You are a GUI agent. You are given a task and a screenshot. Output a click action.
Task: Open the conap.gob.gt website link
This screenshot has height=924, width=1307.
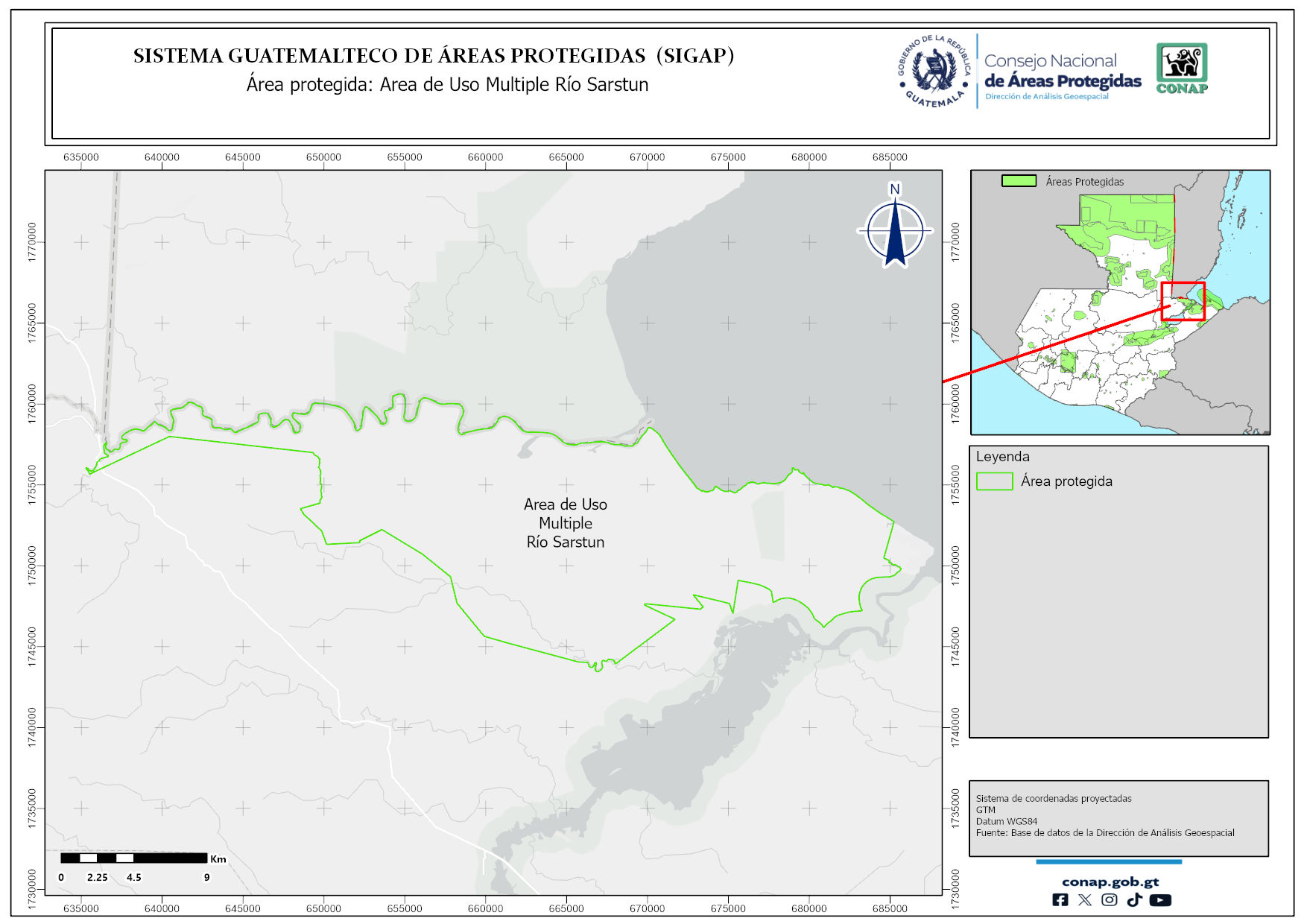click(1110, 882)
